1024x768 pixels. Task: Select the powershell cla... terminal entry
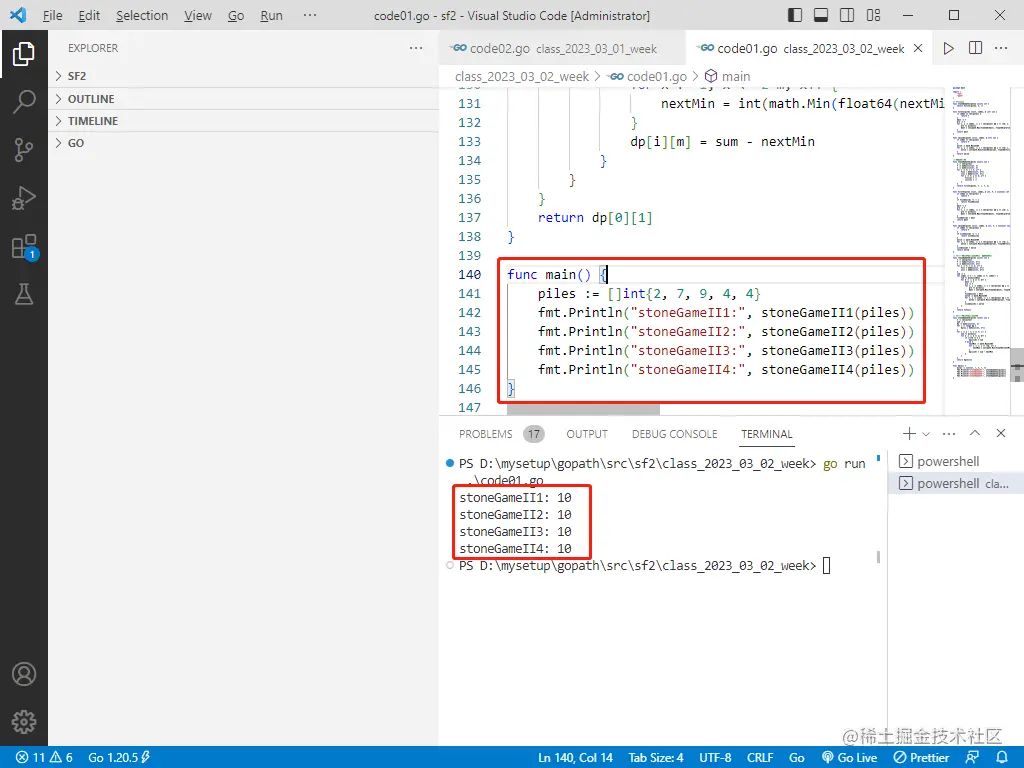click(956, 483)
